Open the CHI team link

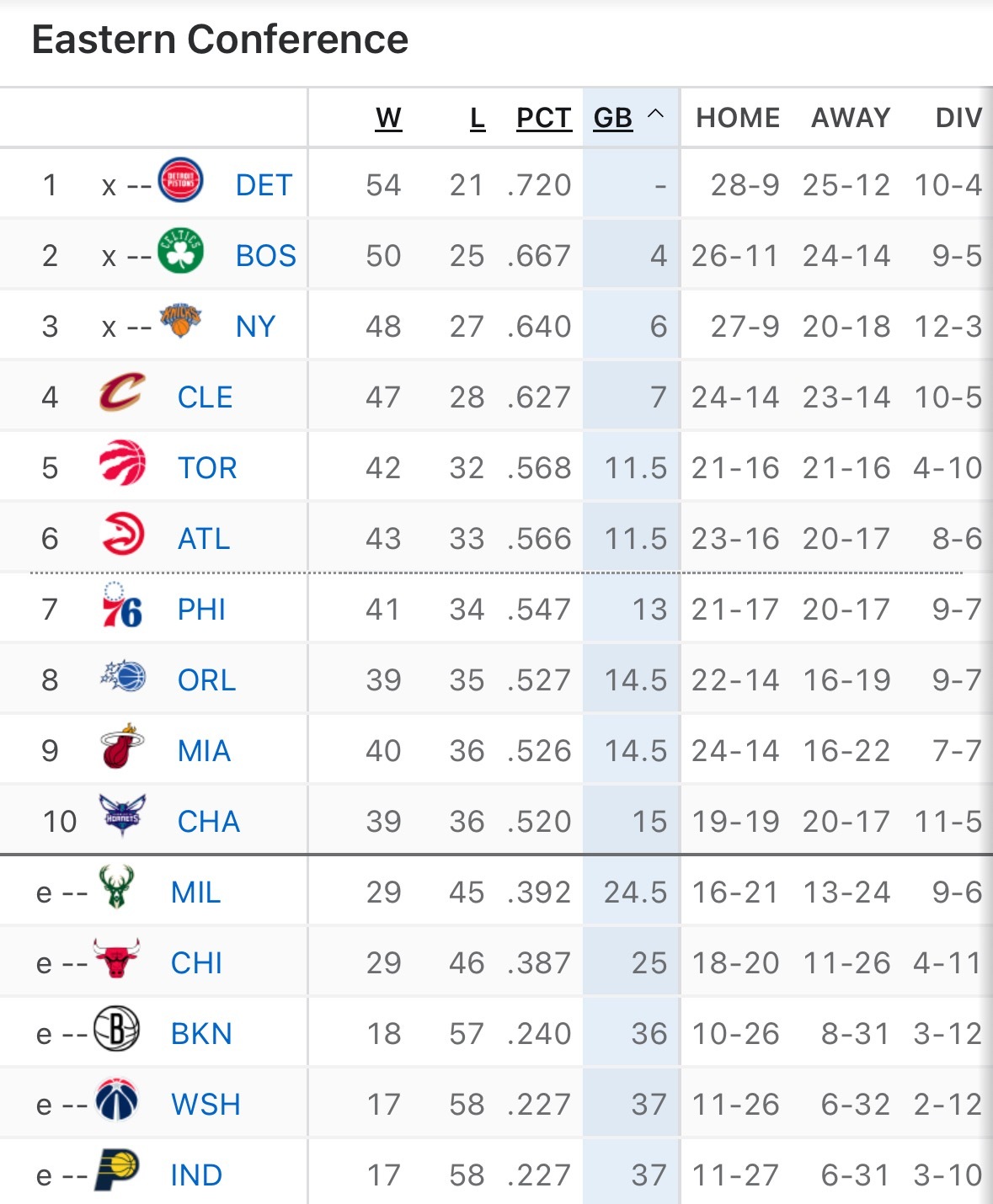(196, 963)
